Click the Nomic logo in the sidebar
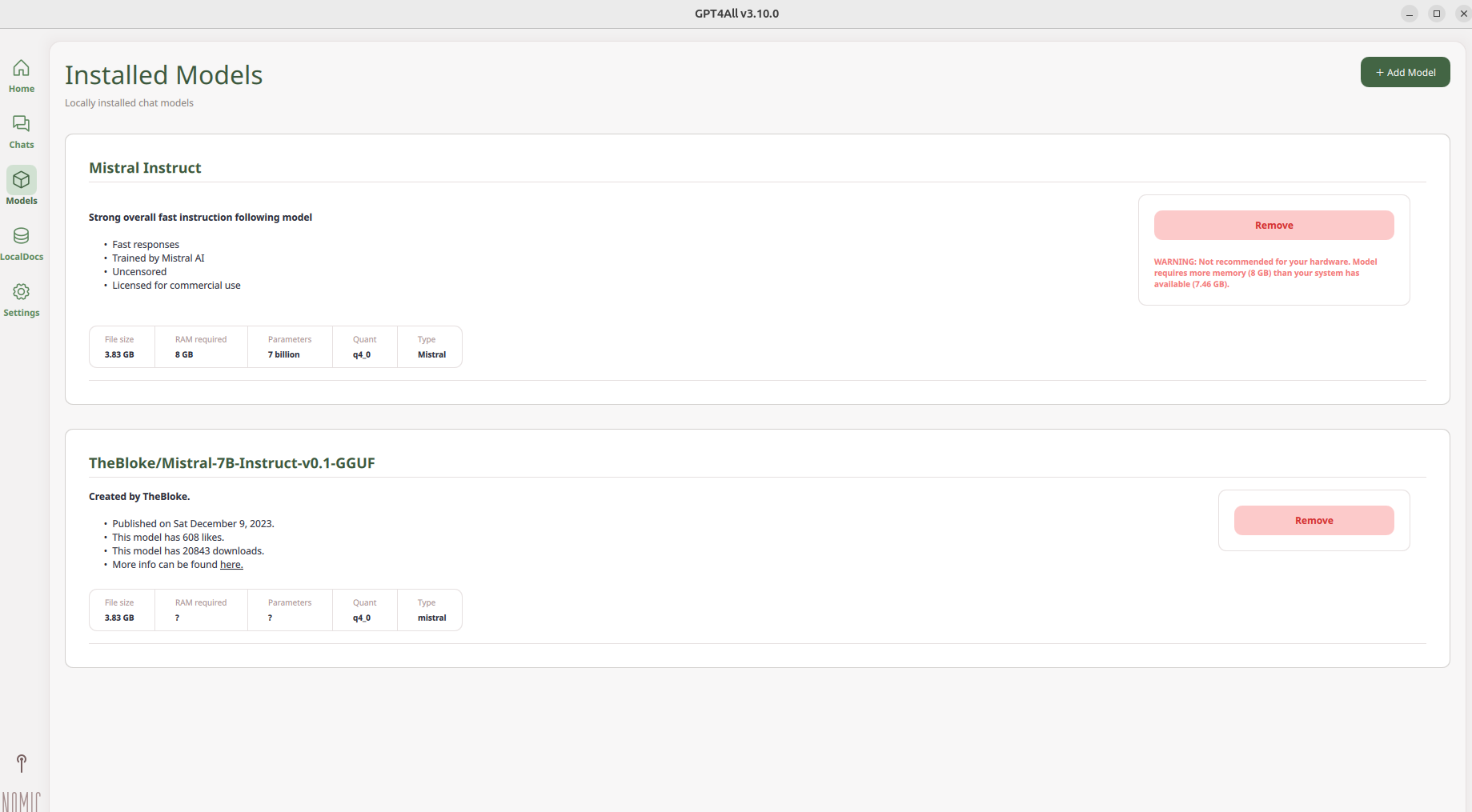This screenshot has width=1472, height=812. [x=22, y=801]
